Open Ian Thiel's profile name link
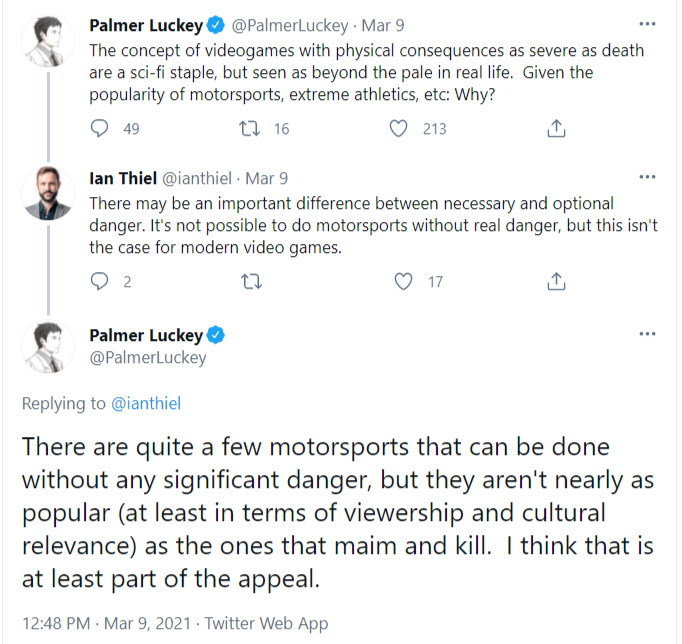This screenshot has height=644, width=682. (x=124, y=178)
